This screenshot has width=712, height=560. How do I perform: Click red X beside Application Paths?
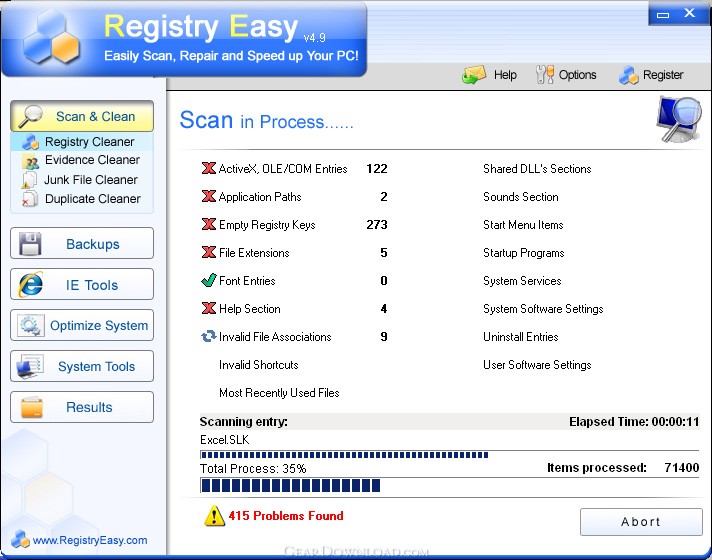[208, 196]
